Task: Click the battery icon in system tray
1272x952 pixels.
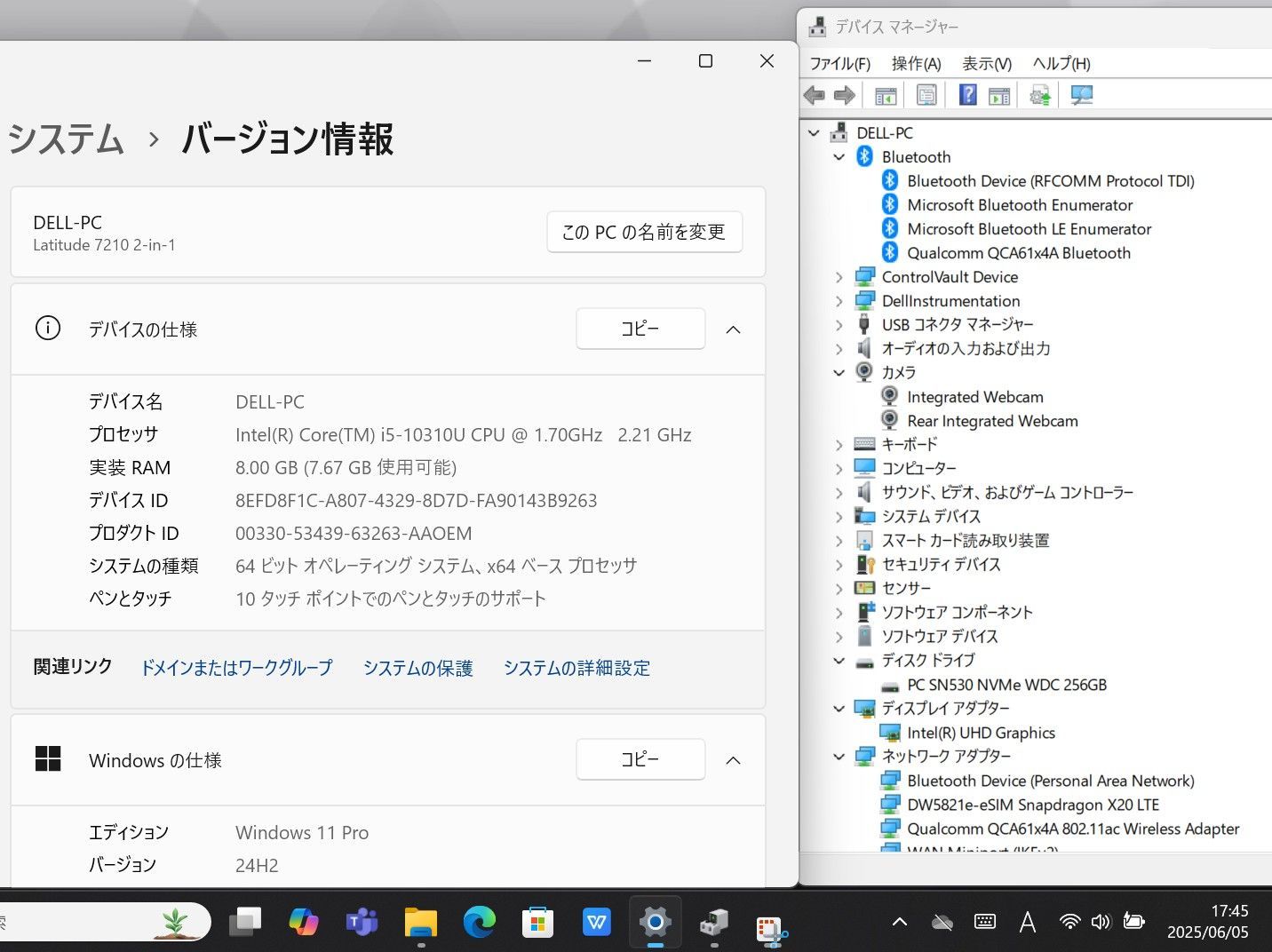Action: 1133,922
